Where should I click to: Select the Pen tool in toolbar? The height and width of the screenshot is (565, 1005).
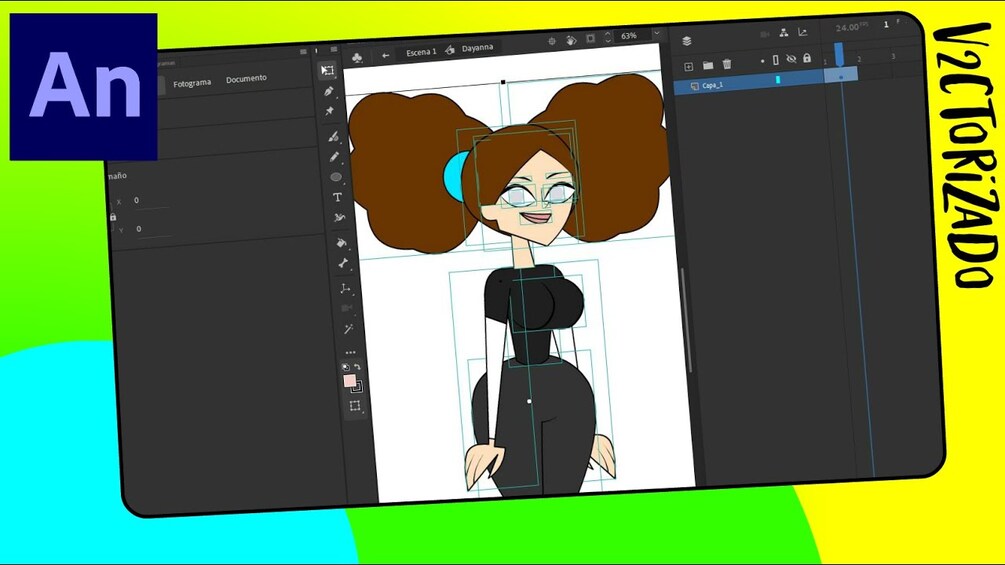point(329,91)
